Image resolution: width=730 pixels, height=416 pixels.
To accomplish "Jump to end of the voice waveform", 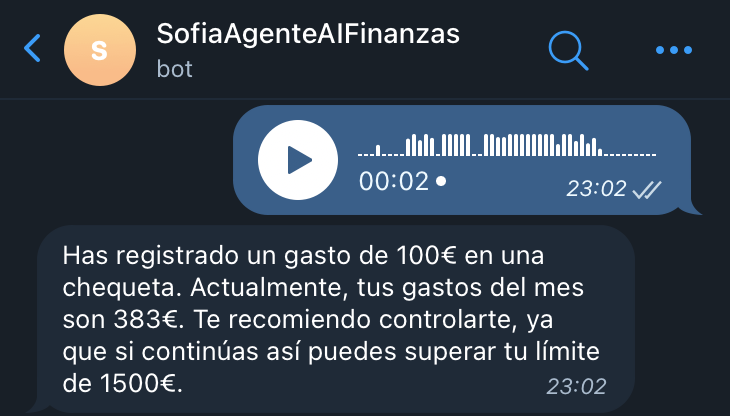I will point(654,154).
